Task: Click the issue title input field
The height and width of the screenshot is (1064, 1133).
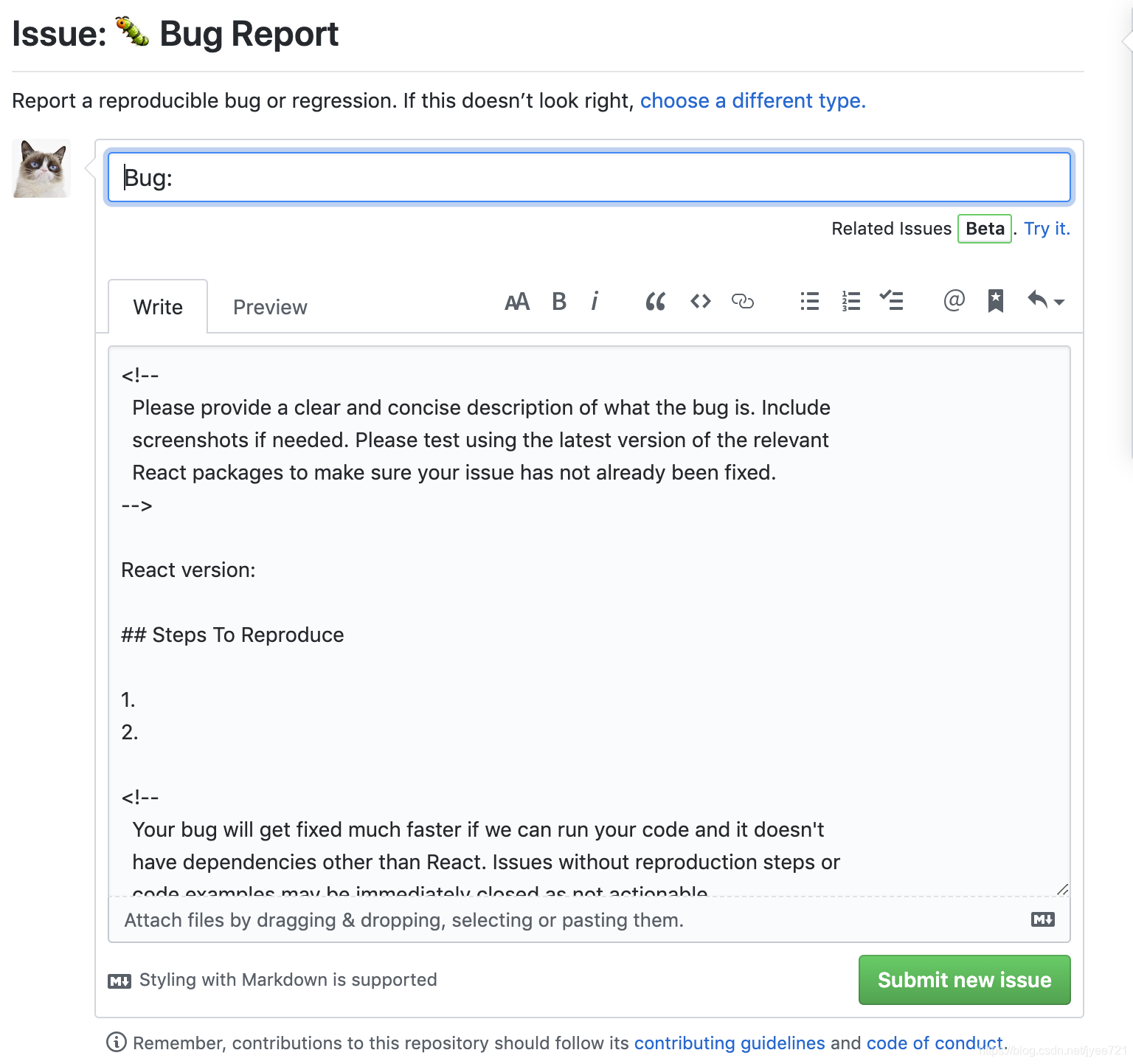Action: pyautogui.click(x=589, y=177)
